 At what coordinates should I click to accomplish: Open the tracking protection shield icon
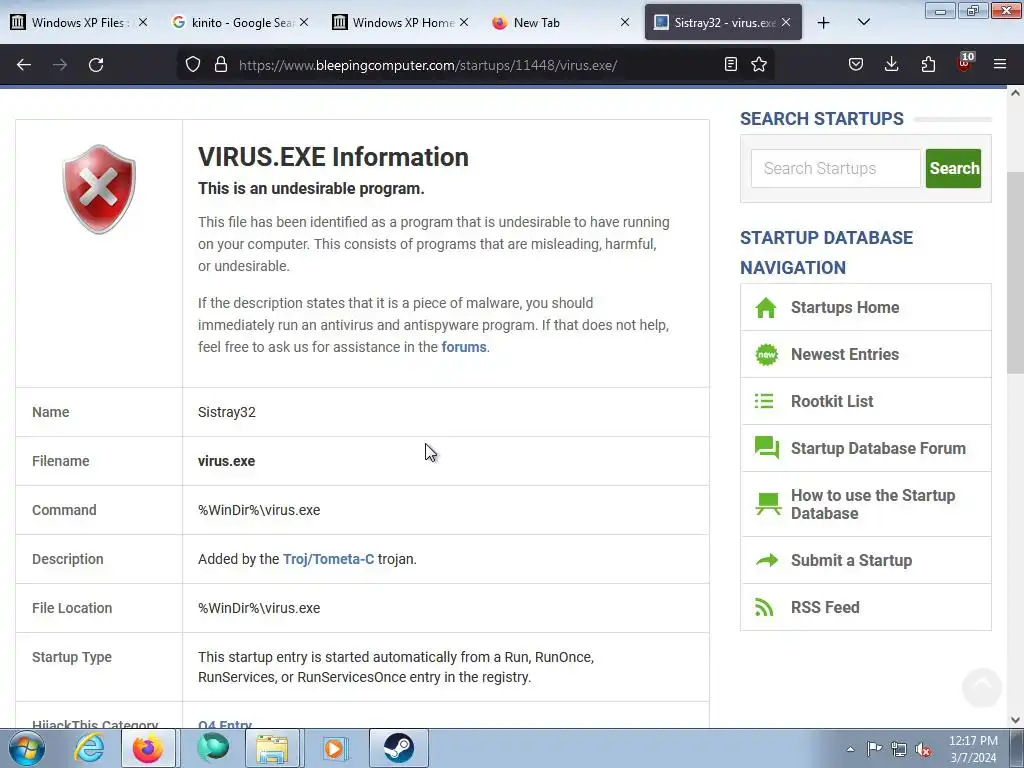coord(193,65)
